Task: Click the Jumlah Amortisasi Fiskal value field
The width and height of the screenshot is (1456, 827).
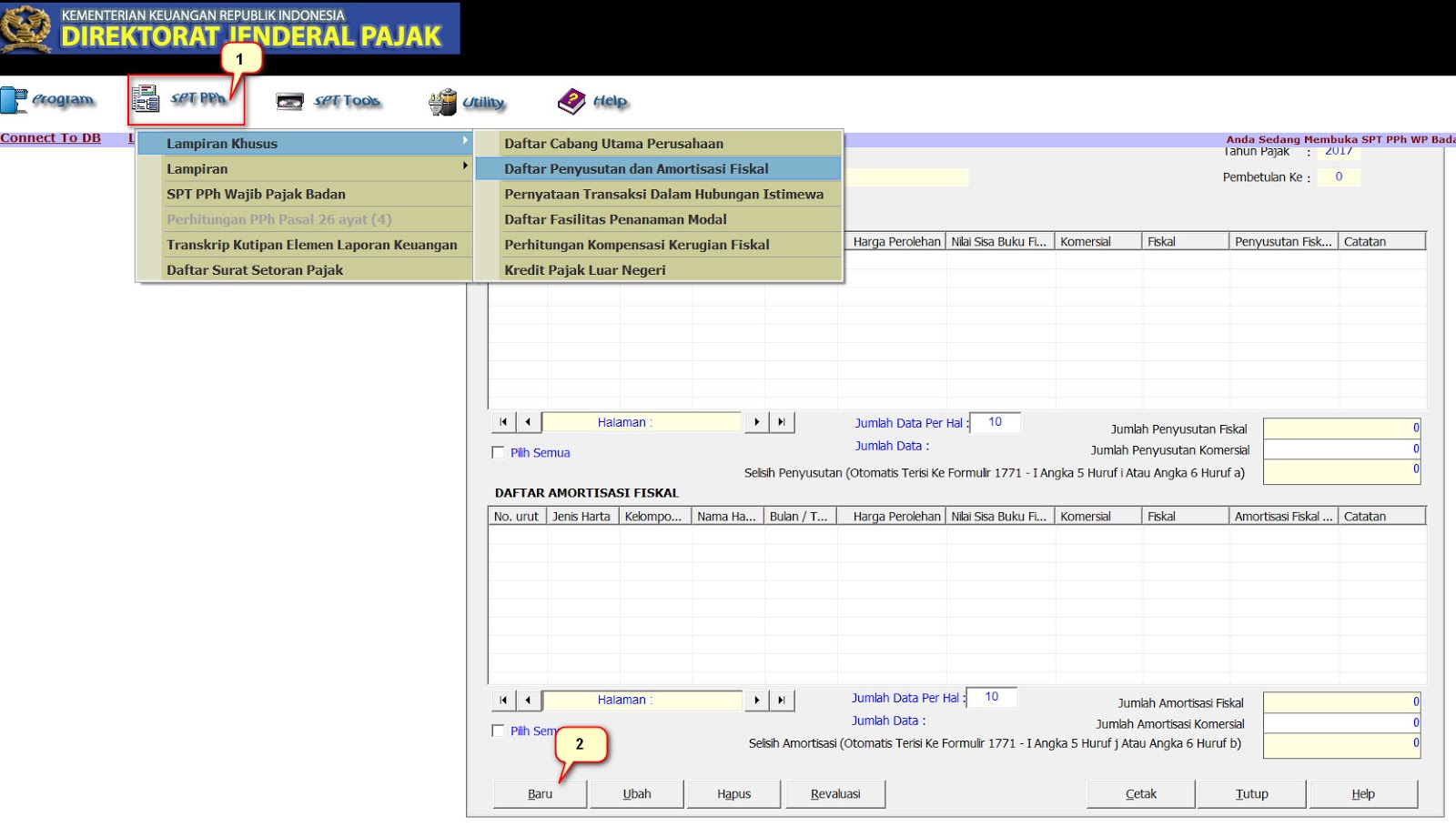Action: click(x=1342, y=701)
